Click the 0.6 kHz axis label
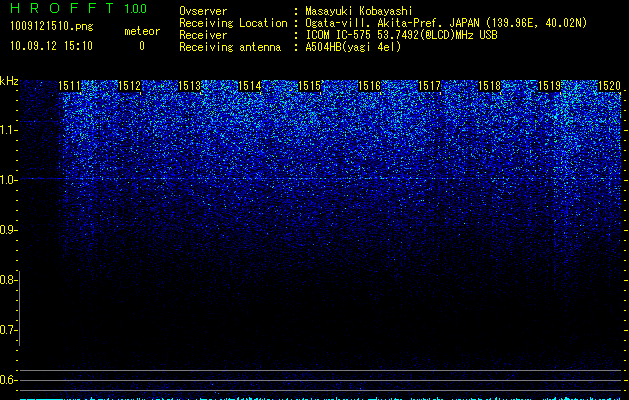Image resolution: width=629 pixels, height=400 pixels. click(x=8, y=380)
